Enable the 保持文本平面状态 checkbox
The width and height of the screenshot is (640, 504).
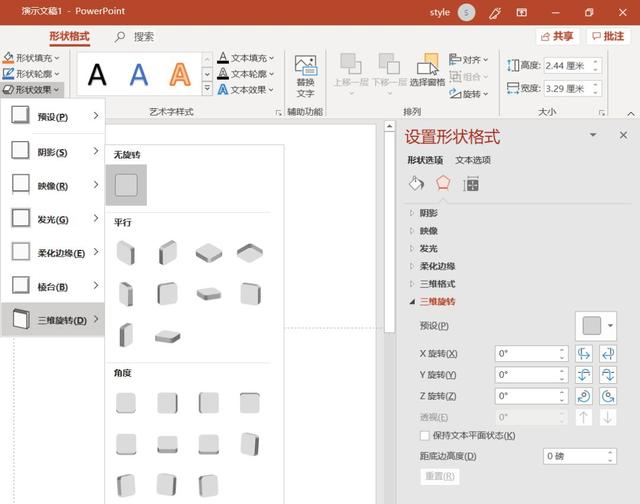426,436
